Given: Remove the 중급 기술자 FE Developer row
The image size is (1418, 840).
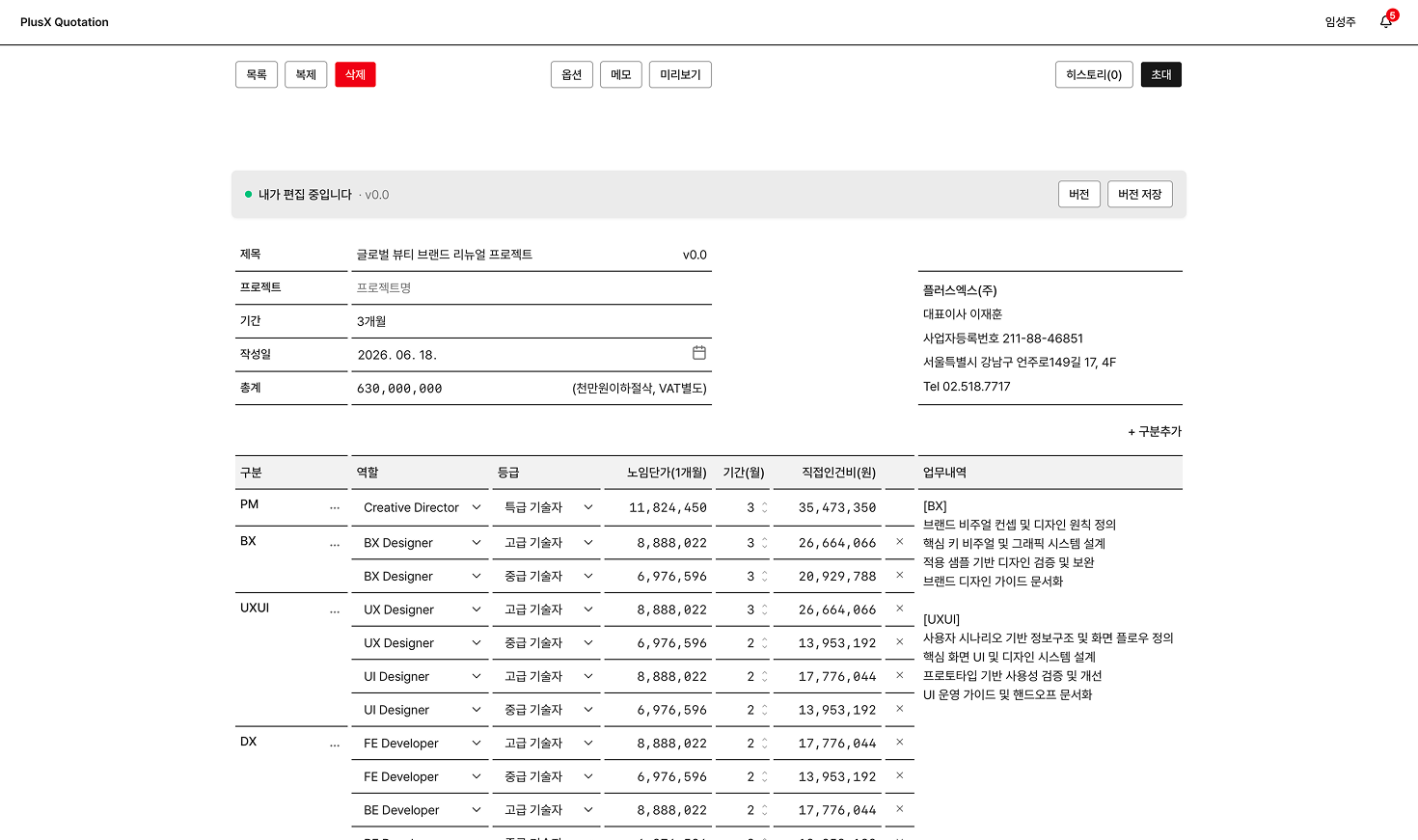Looking at the screenshot, I should (900, 776).
